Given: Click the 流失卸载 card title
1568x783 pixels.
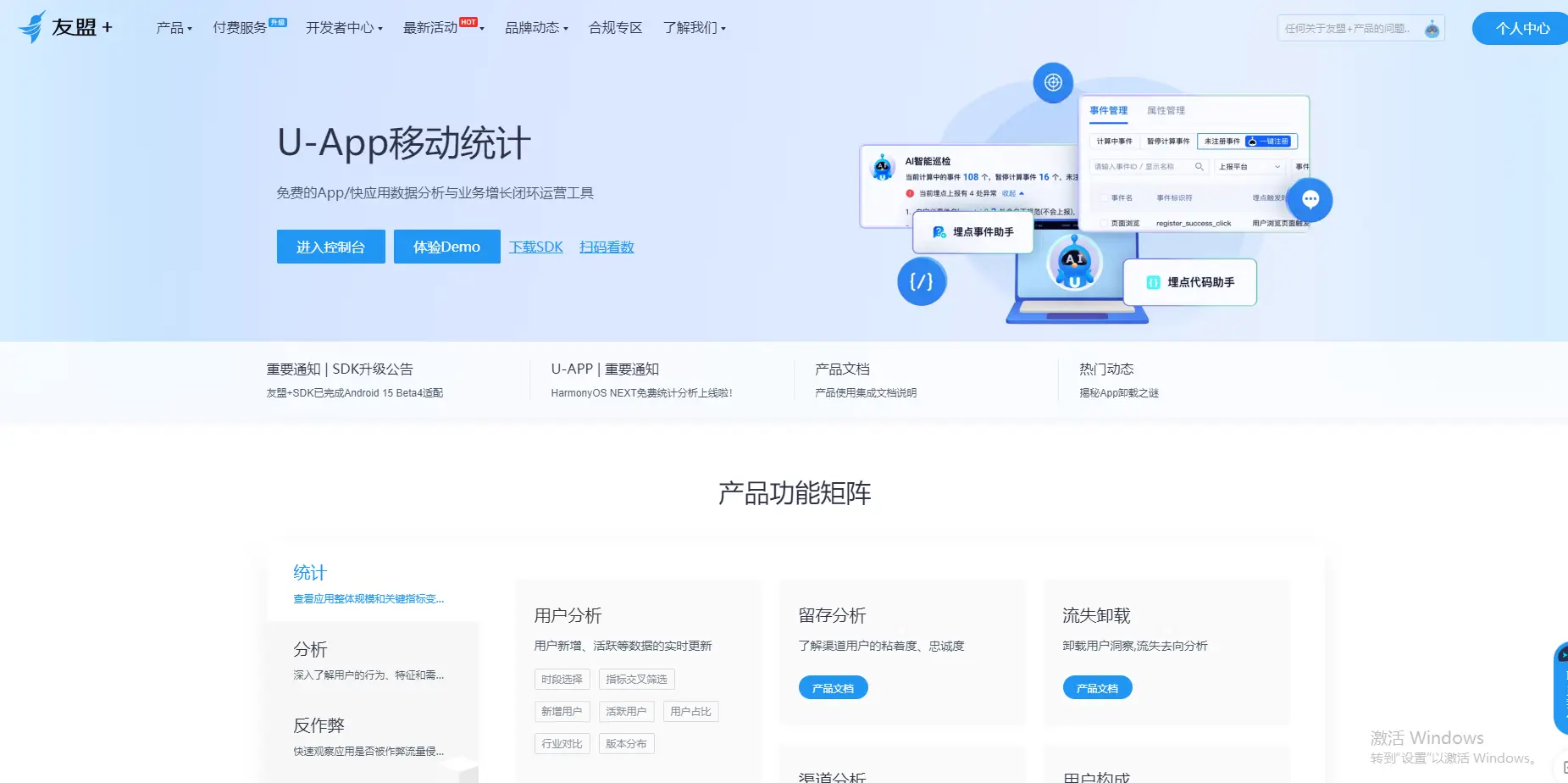Looking at the screenshot, I should coord(1096,615).
